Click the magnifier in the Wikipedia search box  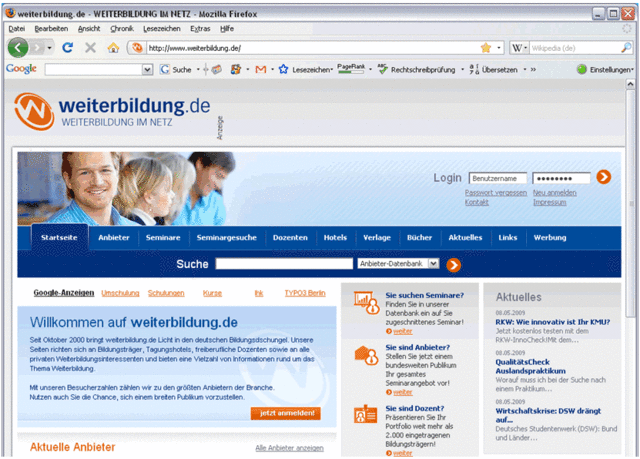click(626, 48)
